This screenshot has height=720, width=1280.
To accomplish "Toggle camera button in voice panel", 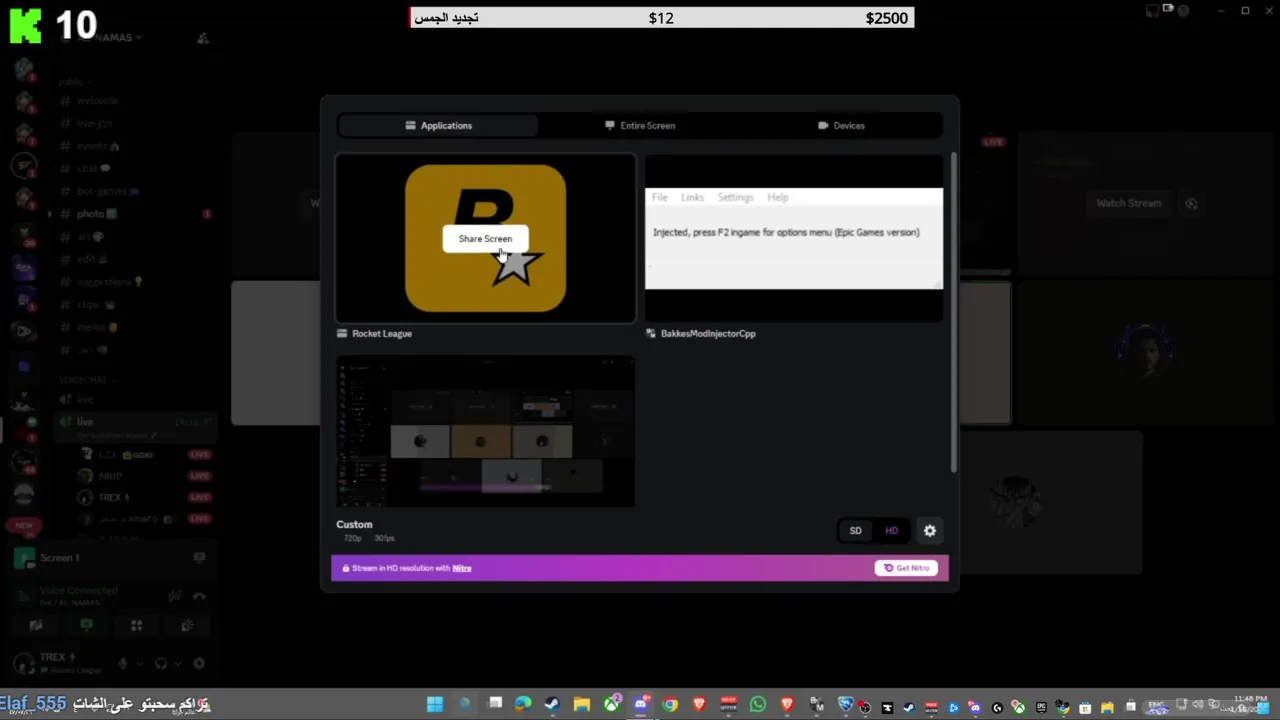I will (x=36, y=626).
